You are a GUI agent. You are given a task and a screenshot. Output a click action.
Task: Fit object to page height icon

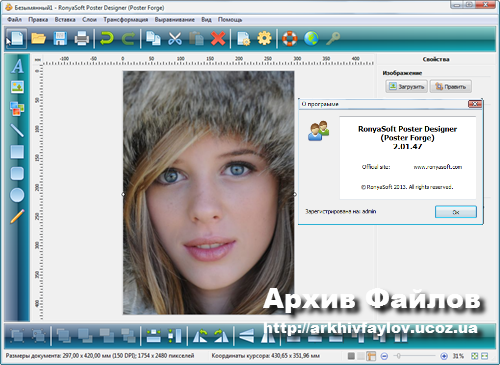[x=175, y=336]
